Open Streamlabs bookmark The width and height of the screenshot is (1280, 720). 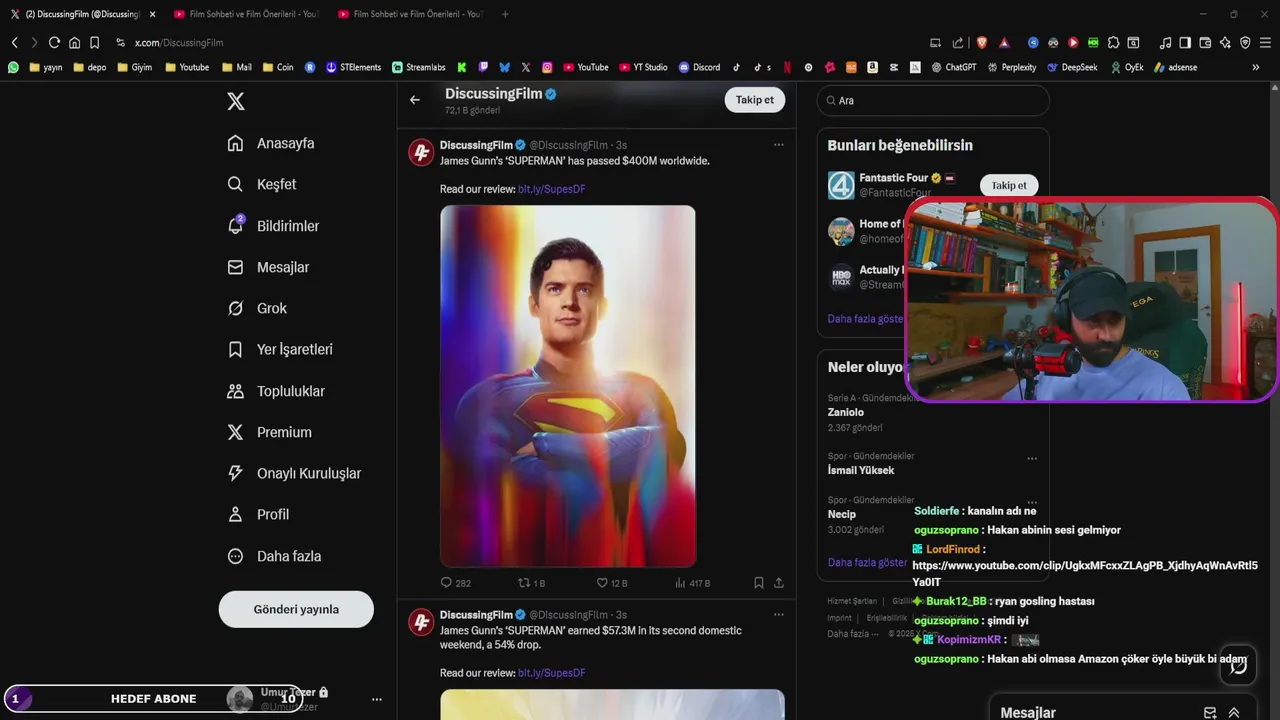(419, 67)
